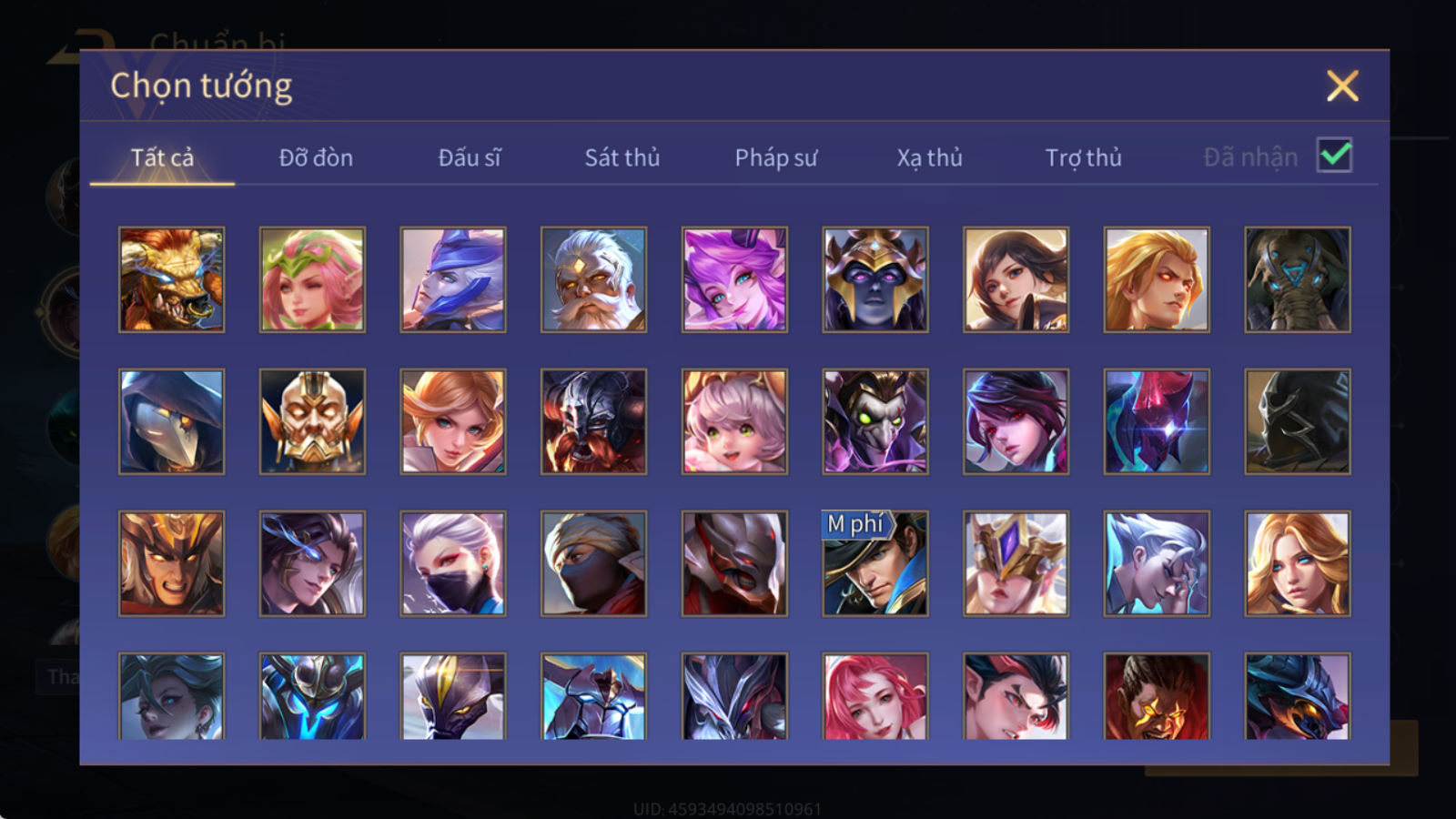Image resolution: width=1456 pixels, height=819 pixels.
Task: Open the Sát thủ tab
Action: [622, 157]
